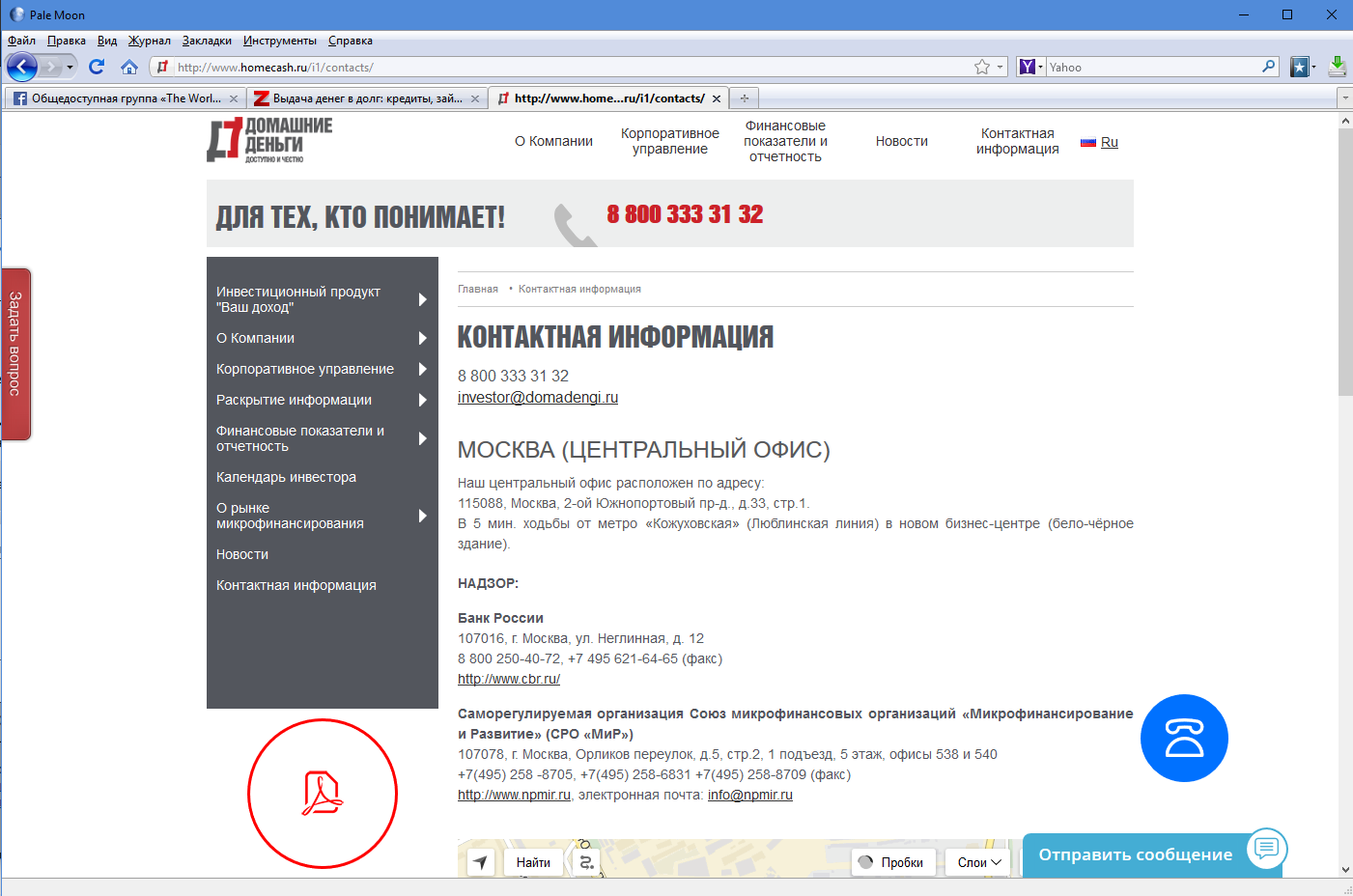Open the dropdown arrow beside the bookmark star
Screen dimensions: 1353x896
click(x=1001, y=67)
